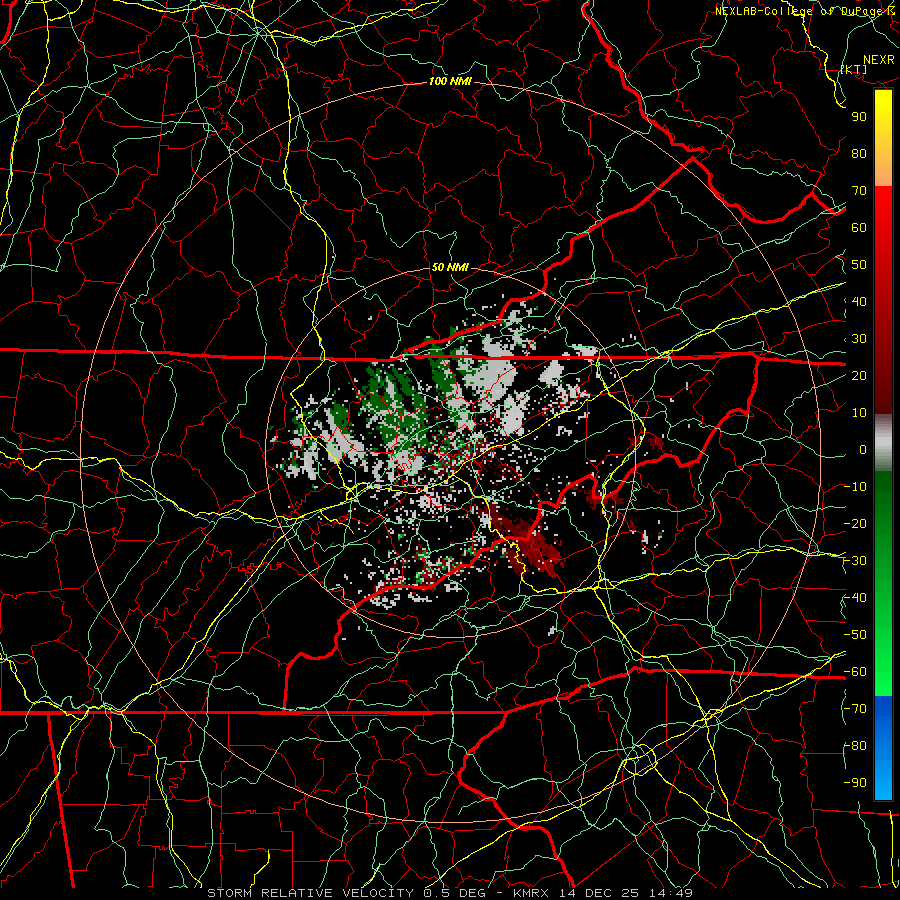This screenshot has width=900, height=900.
Task: Click the "20" value on the velocity scale
Action: coord(859,375)
